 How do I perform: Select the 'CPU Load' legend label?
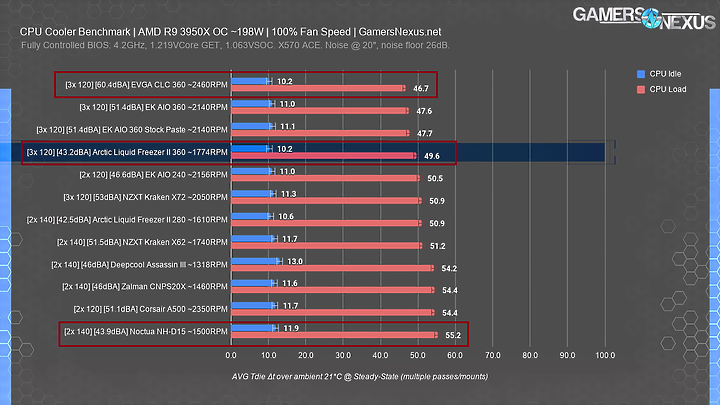pyautogui.click(x=668, y=90)
